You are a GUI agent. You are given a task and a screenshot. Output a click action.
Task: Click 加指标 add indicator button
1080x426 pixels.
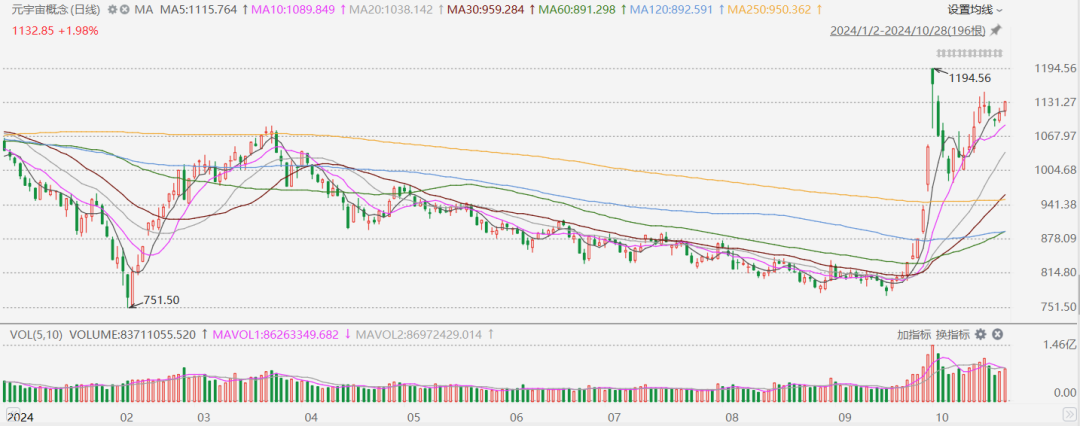(x=914, y=334)
